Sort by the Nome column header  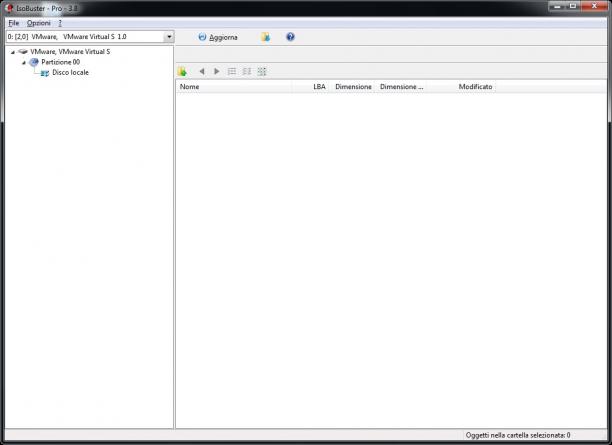[234, 87]
